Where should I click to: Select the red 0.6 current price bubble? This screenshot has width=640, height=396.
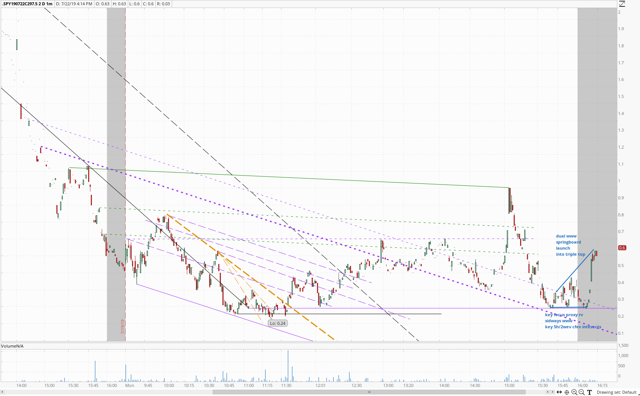click(x=622, y=248)
